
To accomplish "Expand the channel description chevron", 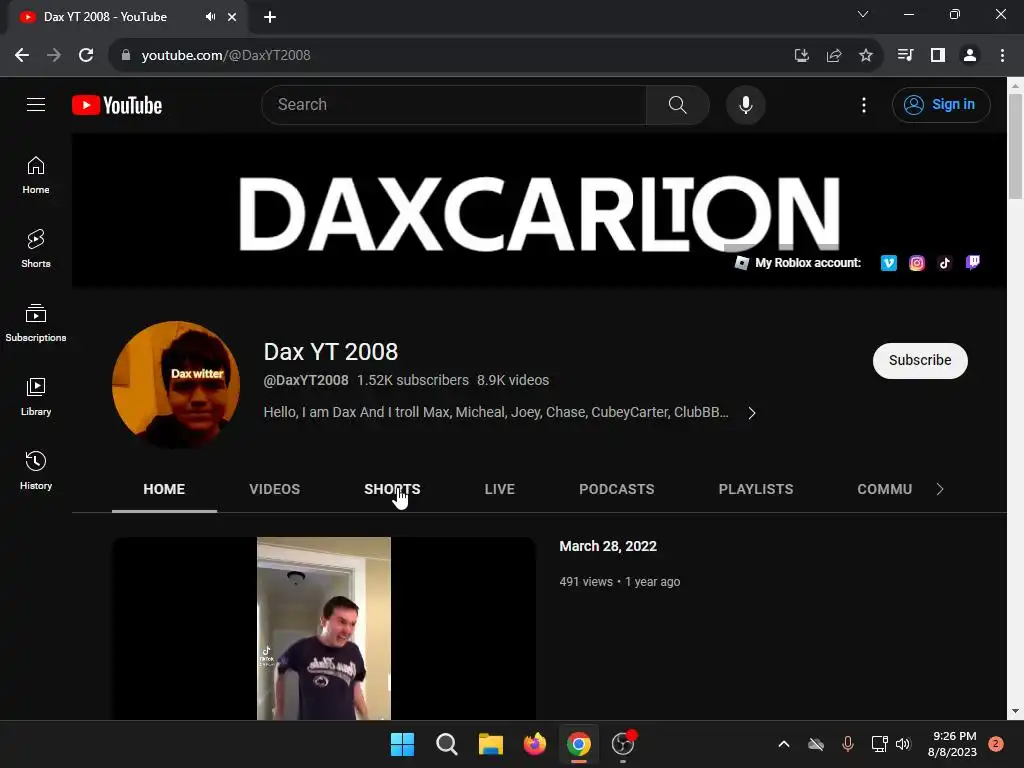I will [x=752, y=413].
